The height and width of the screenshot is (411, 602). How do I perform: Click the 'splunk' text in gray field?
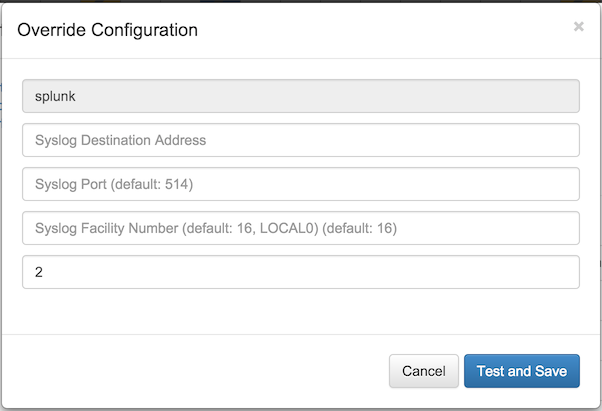pyautogui.click(x=56, y=97)
